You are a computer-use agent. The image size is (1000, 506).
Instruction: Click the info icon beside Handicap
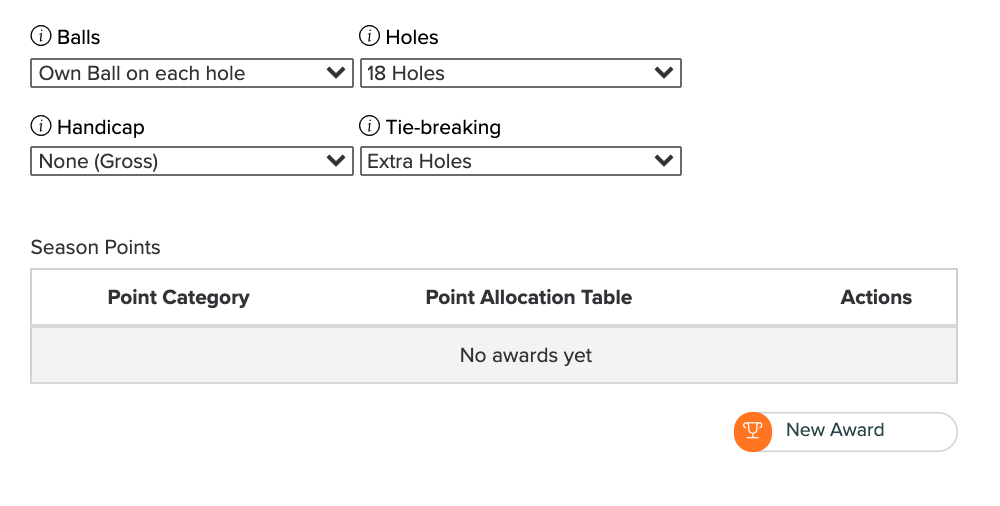pyautogui.click(x=41, y=126)
